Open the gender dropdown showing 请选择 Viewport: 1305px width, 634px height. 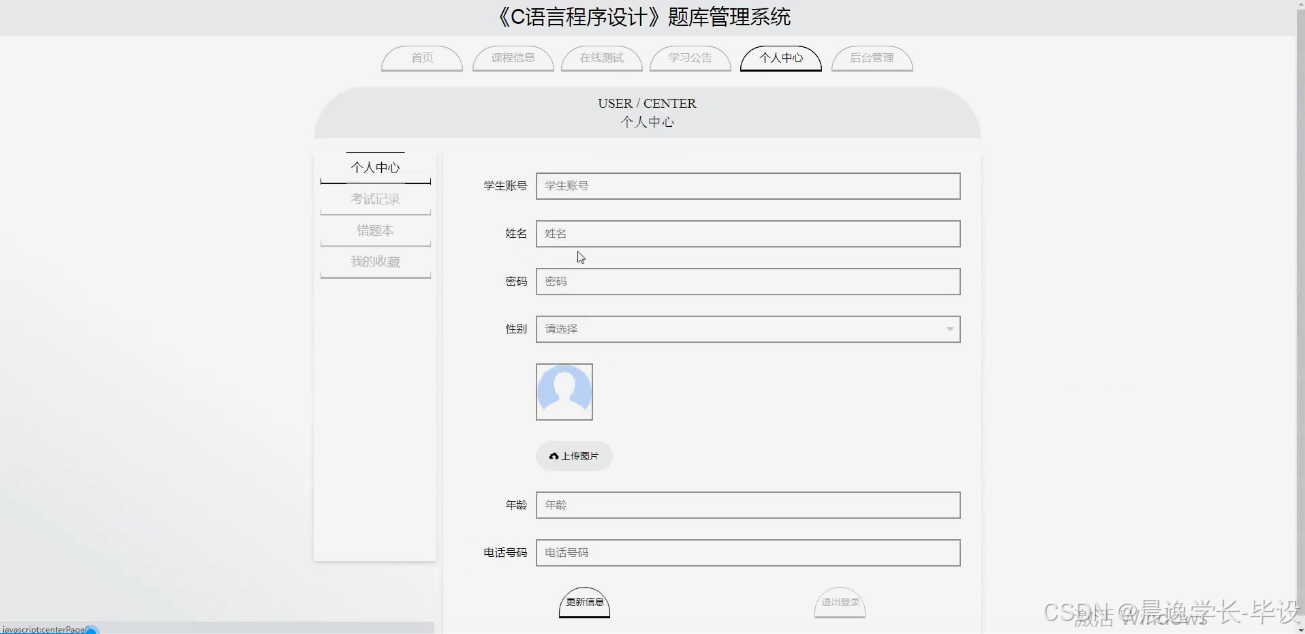point(748,328)
